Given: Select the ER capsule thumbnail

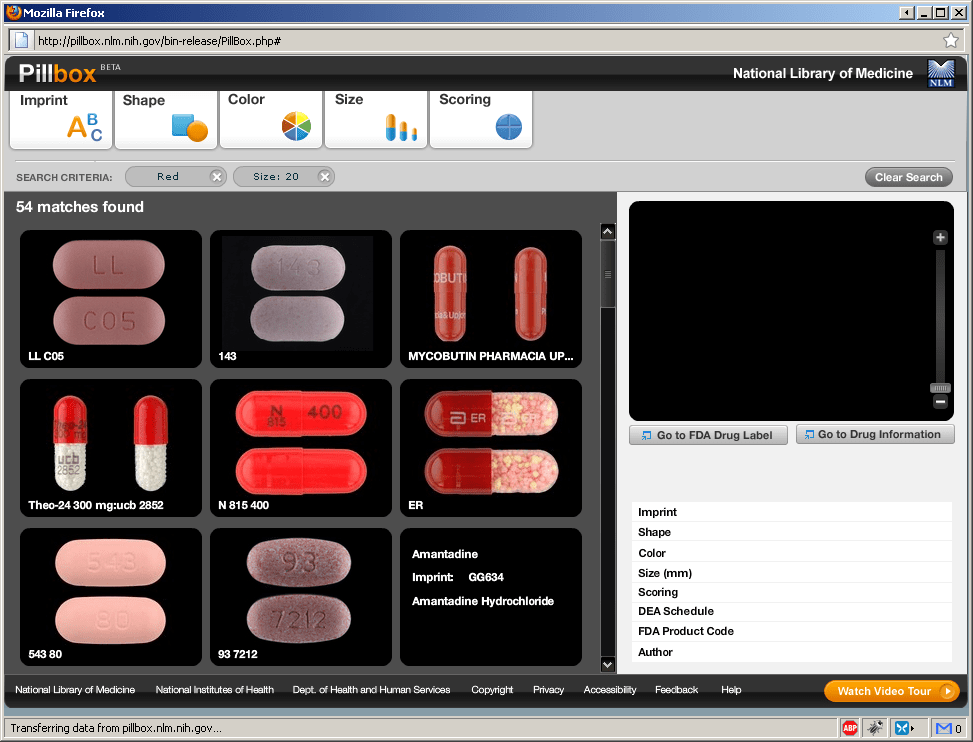Looking at the screenshot, I should point(491,448).
